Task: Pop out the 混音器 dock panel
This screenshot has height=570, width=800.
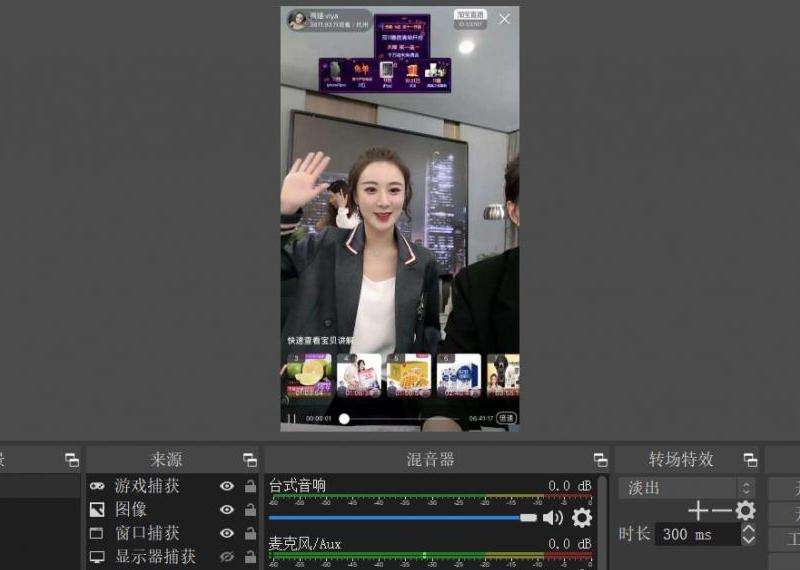Action: pos(601,460)
